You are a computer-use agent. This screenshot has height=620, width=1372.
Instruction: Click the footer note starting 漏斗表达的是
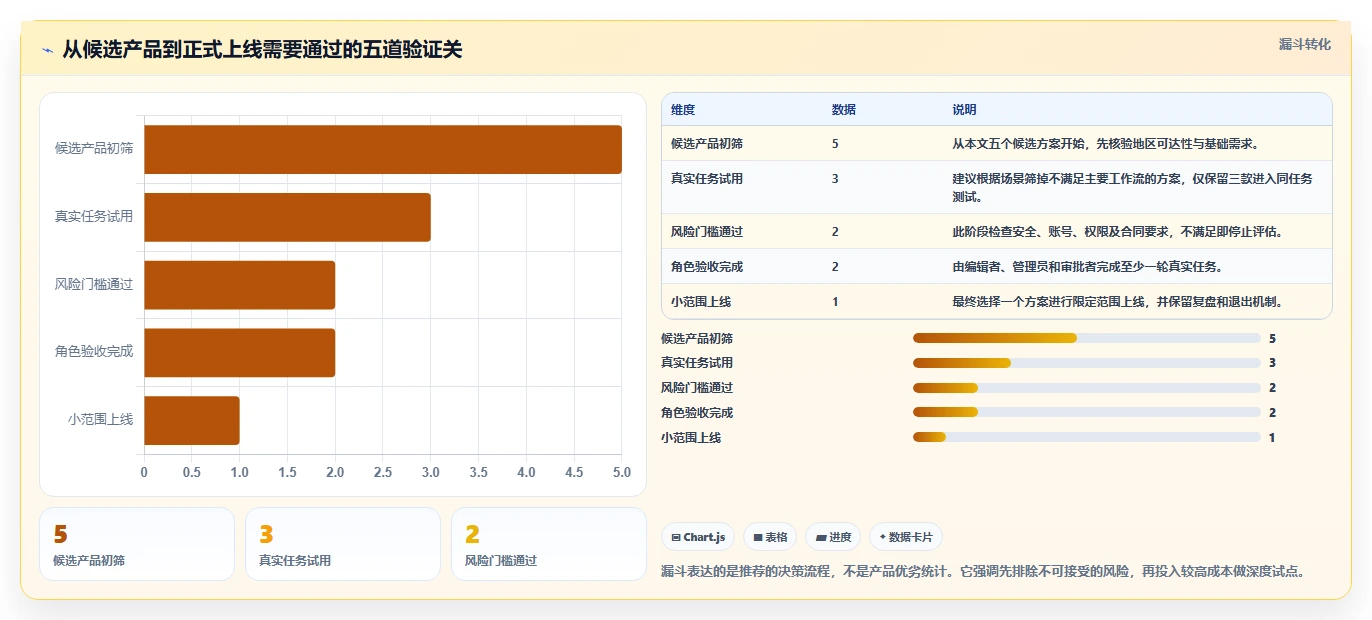(984, 572)
